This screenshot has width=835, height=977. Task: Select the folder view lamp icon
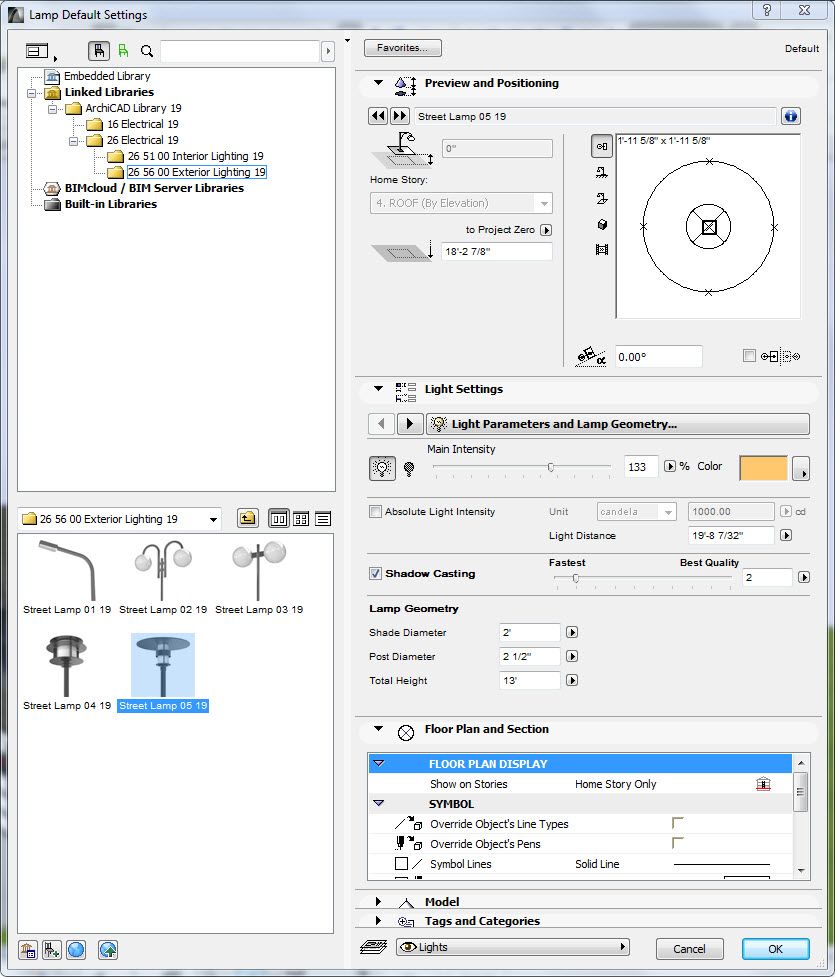[98, 50]
